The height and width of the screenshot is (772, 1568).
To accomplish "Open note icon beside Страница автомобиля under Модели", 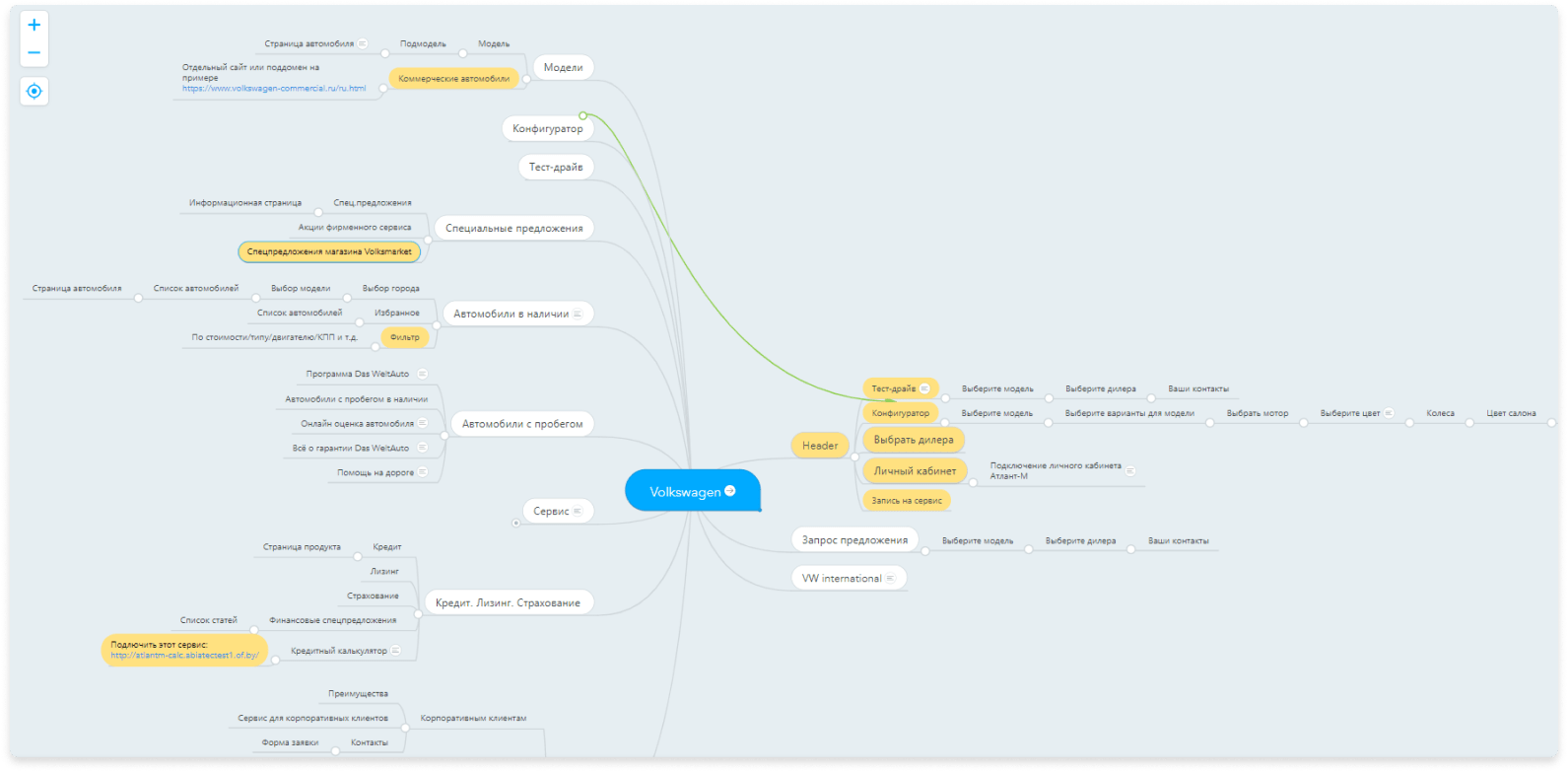I will click(x=363, y=43).
